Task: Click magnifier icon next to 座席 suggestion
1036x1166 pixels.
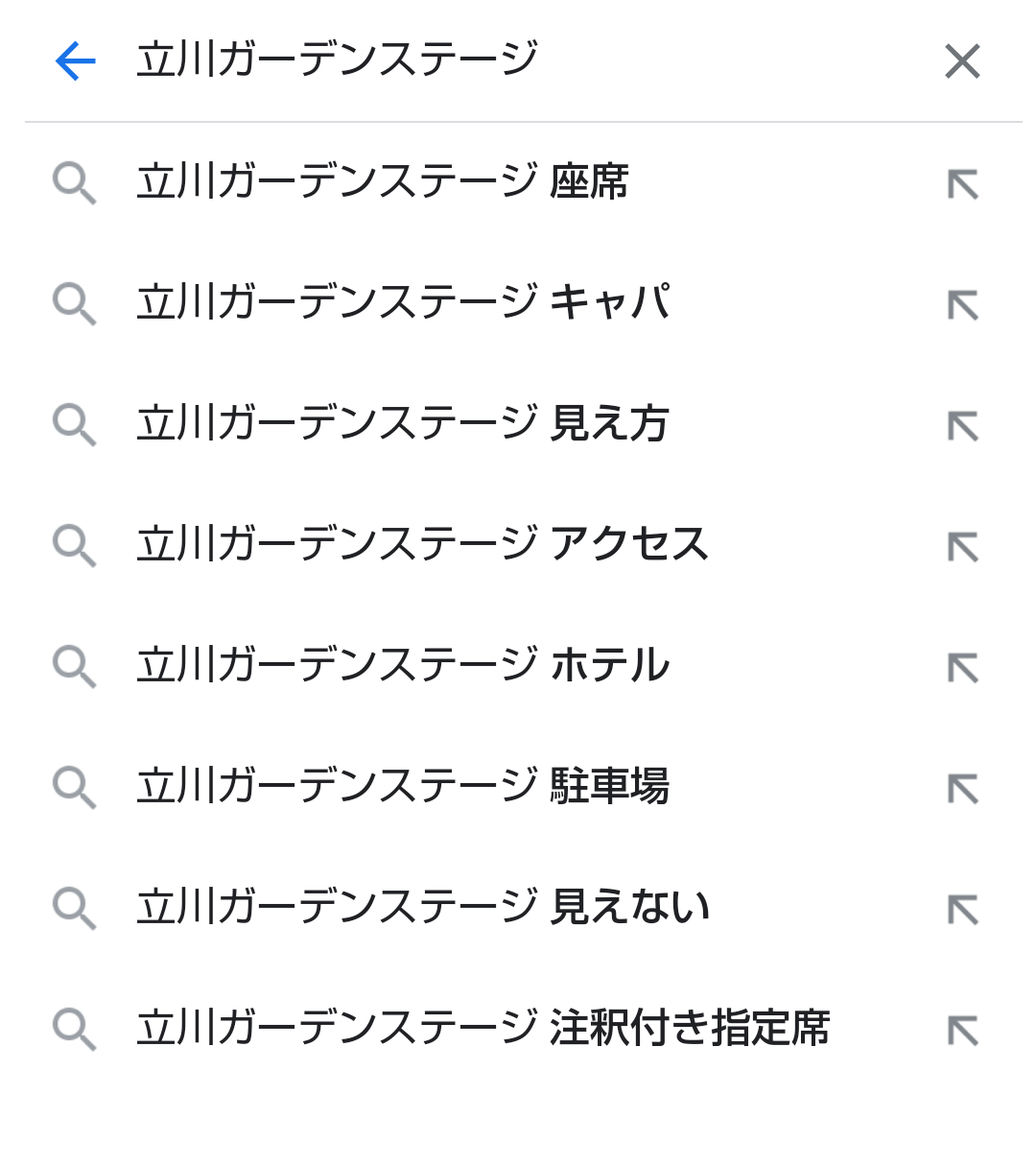Action: pyautogui.click(x=74, y=183)
